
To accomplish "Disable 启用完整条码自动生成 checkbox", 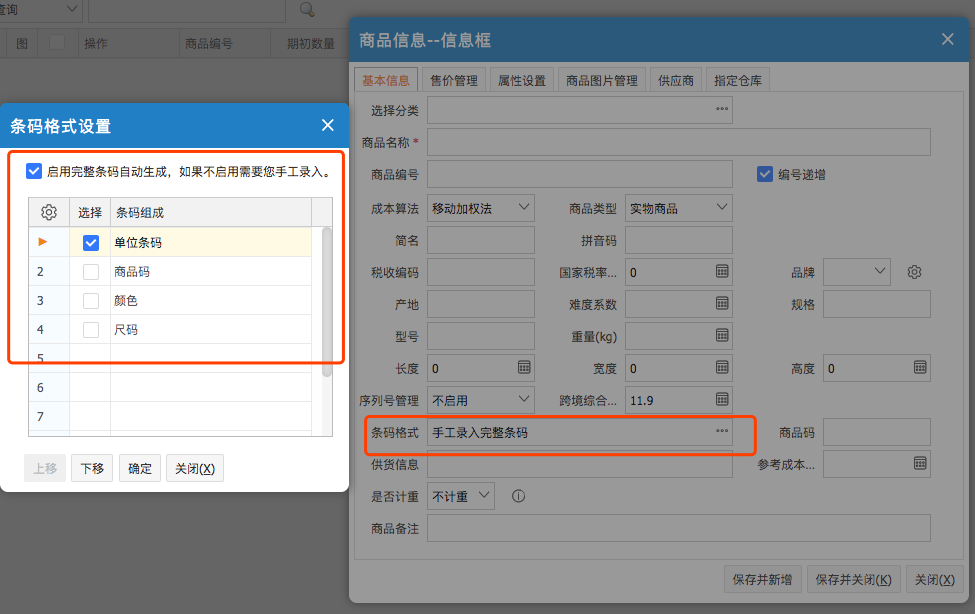I will [35, 171].
